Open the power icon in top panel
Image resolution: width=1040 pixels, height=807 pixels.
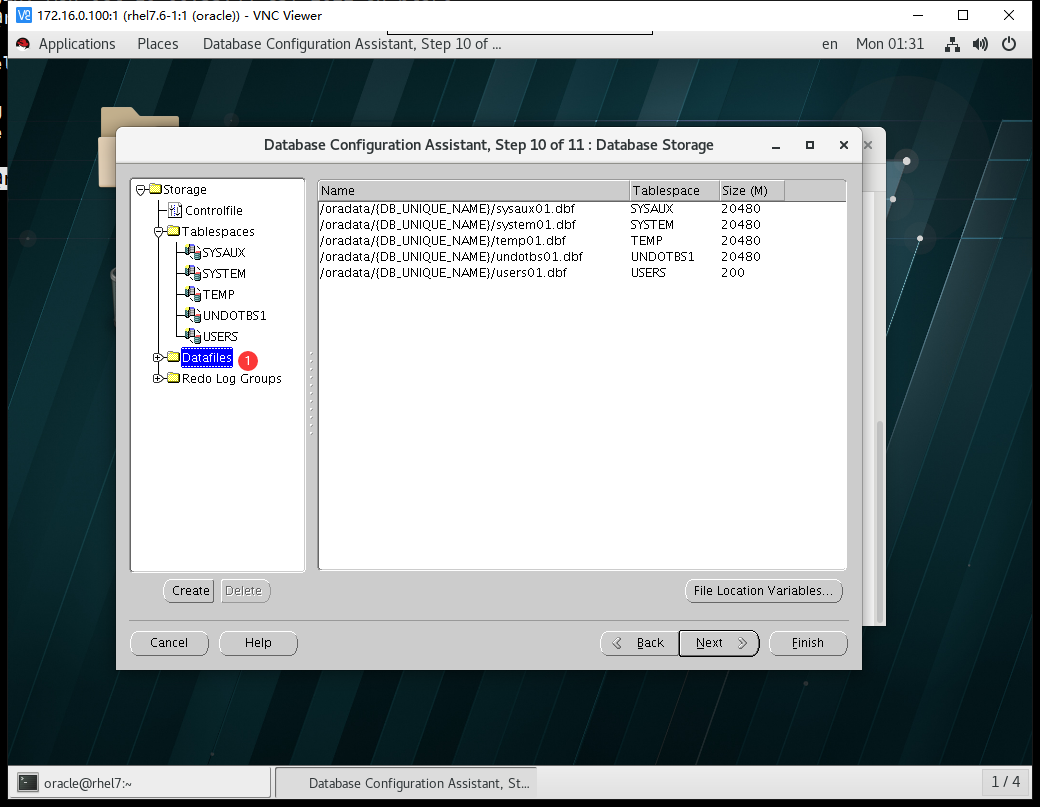point(1009,44)
